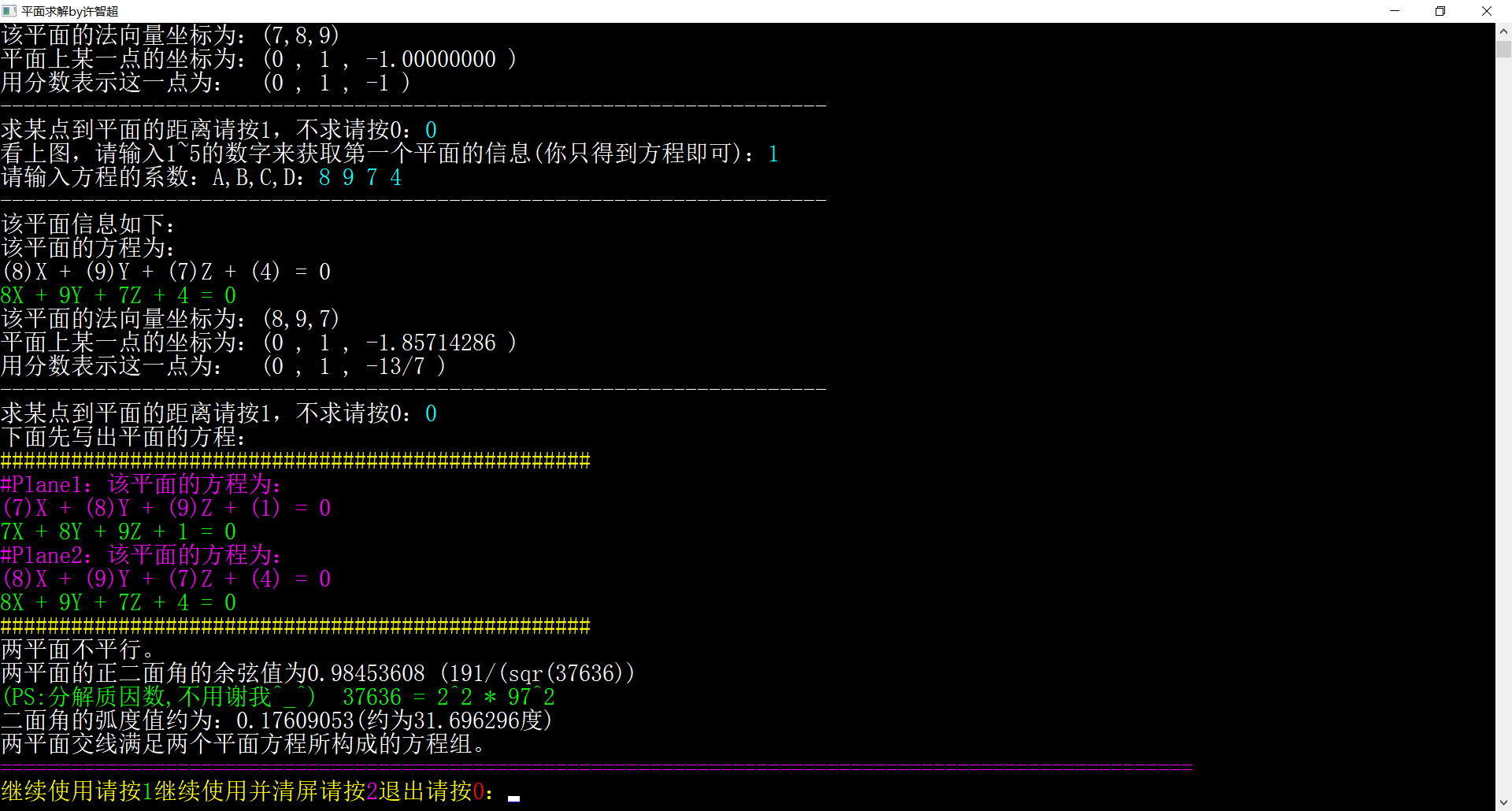1512x811 pixels.
Task: Click the dihedral angle radian line 0.17609053
Action: [276, 720]
